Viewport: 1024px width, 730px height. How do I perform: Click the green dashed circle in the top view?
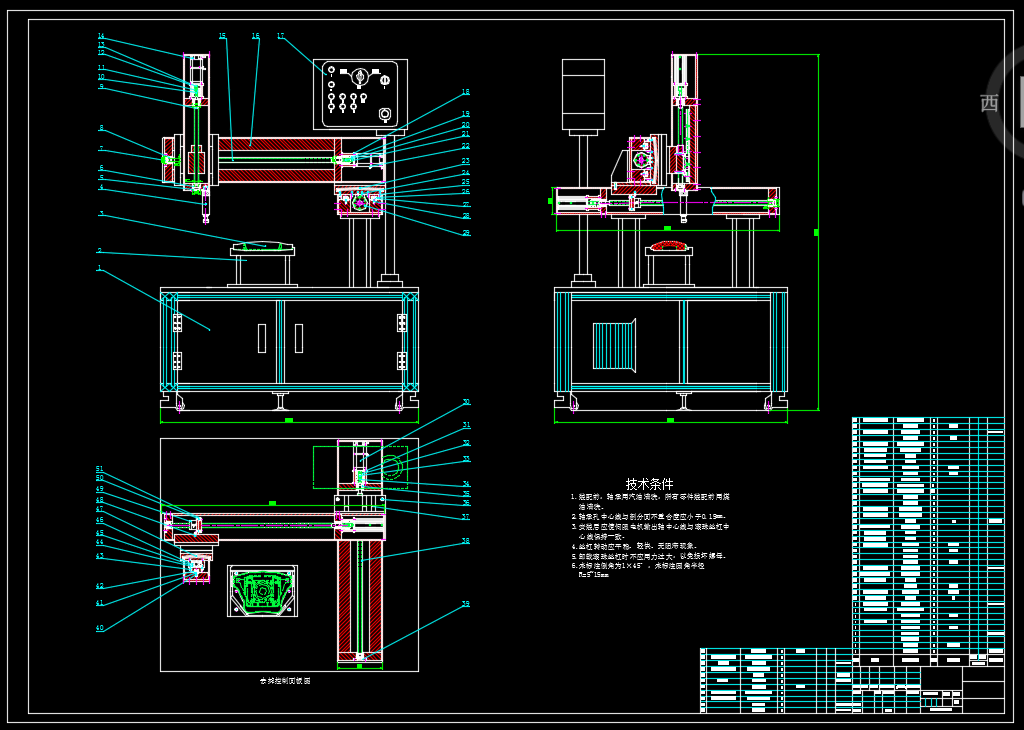pyautogui.click(x=390, y=466)
